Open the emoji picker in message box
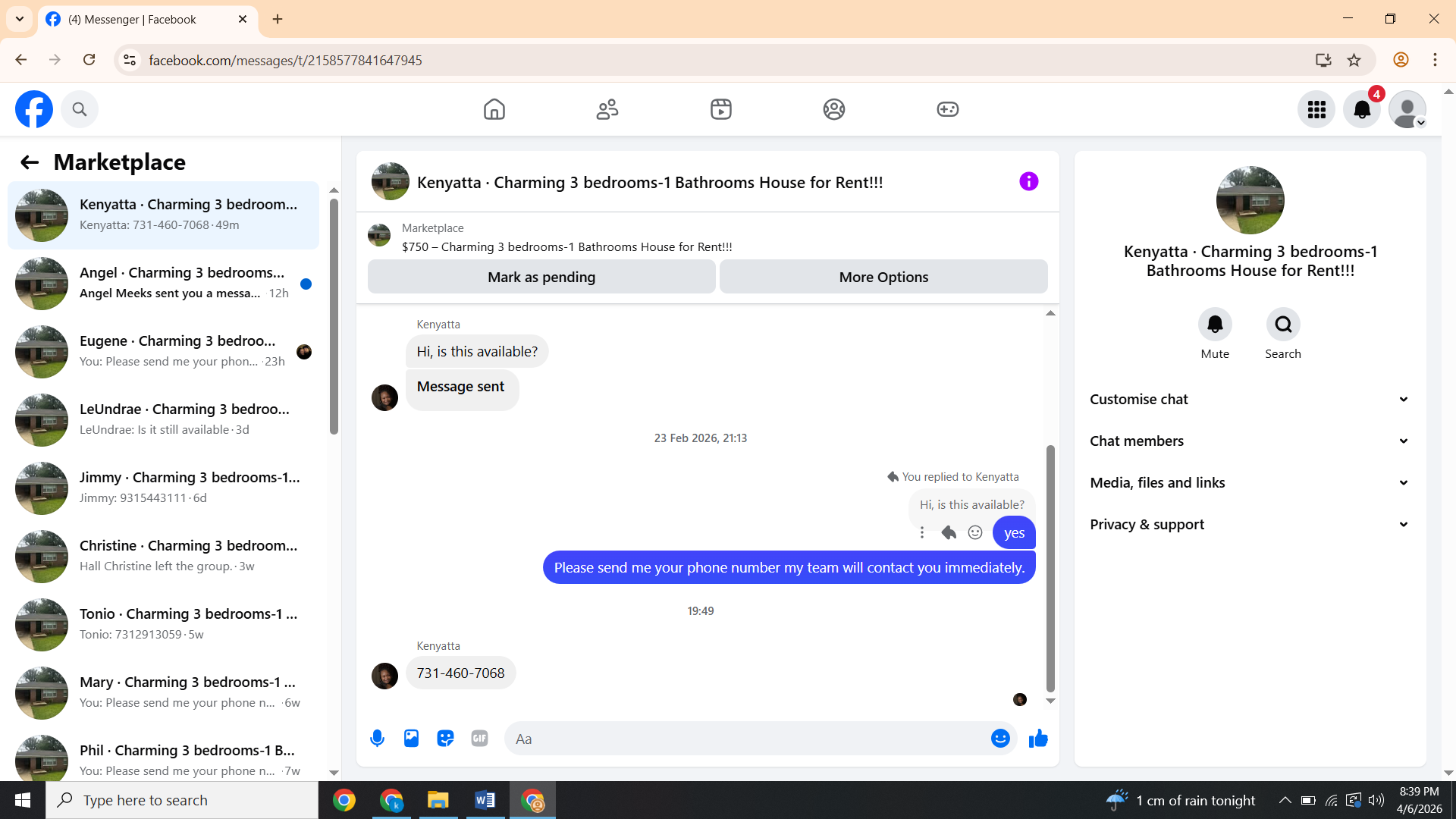This screenshot has width=1456, height=819. coord(1000,739)
